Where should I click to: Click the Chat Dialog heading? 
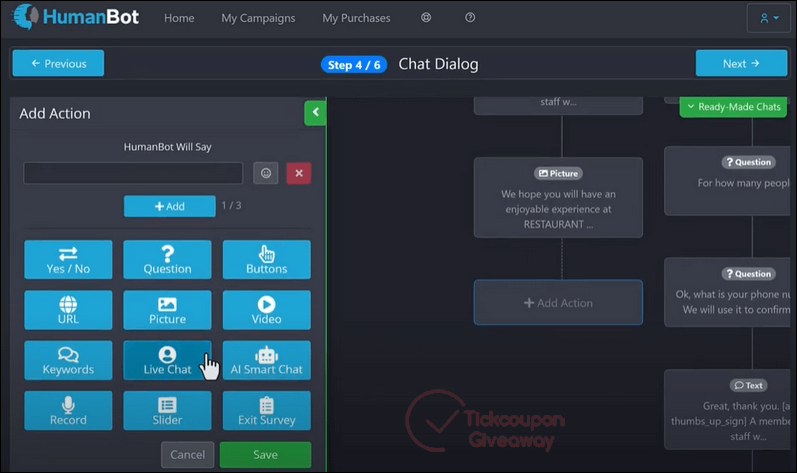point(438,64)
